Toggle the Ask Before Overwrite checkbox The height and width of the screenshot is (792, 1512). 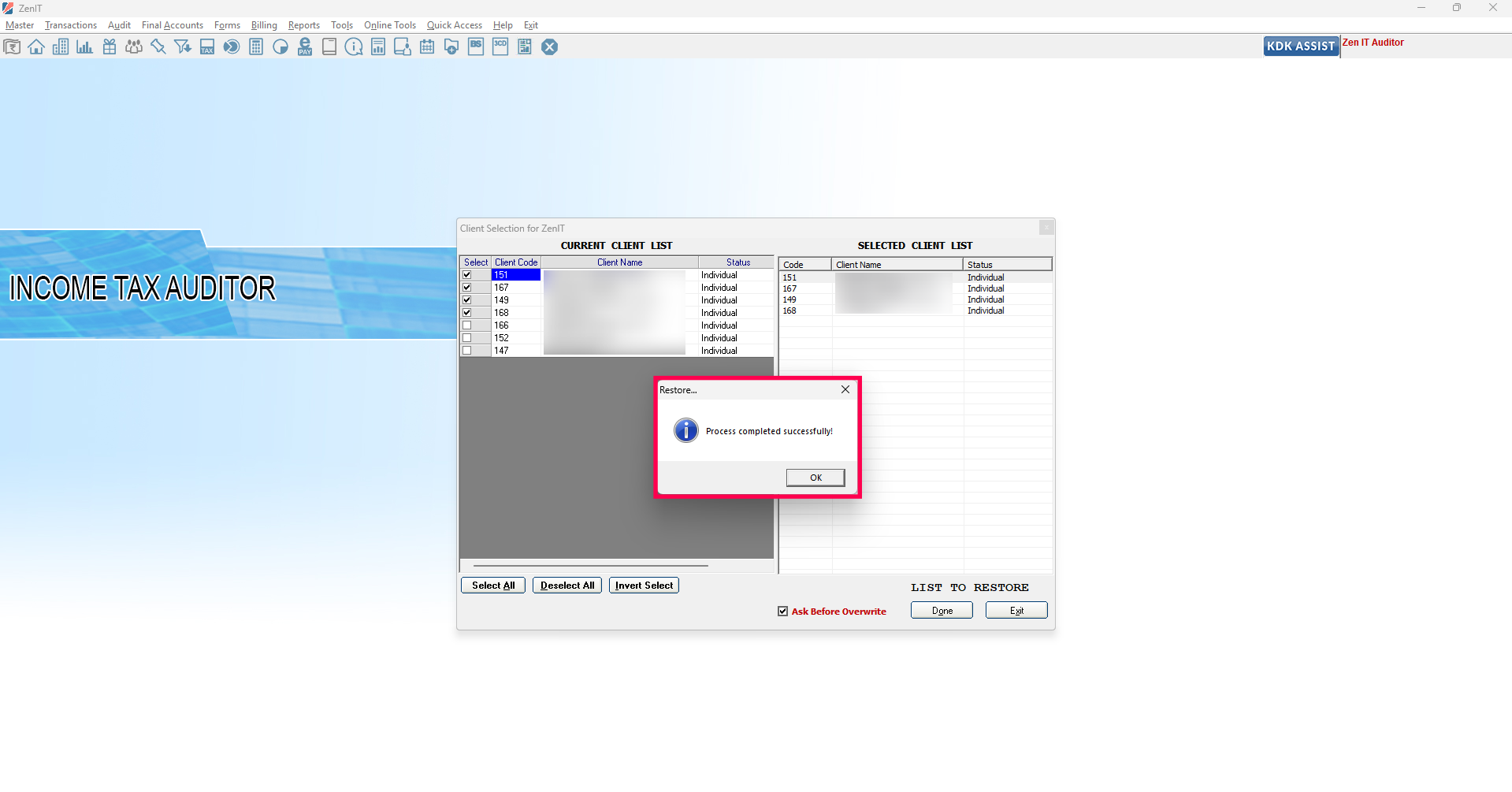tap(783, 612)
